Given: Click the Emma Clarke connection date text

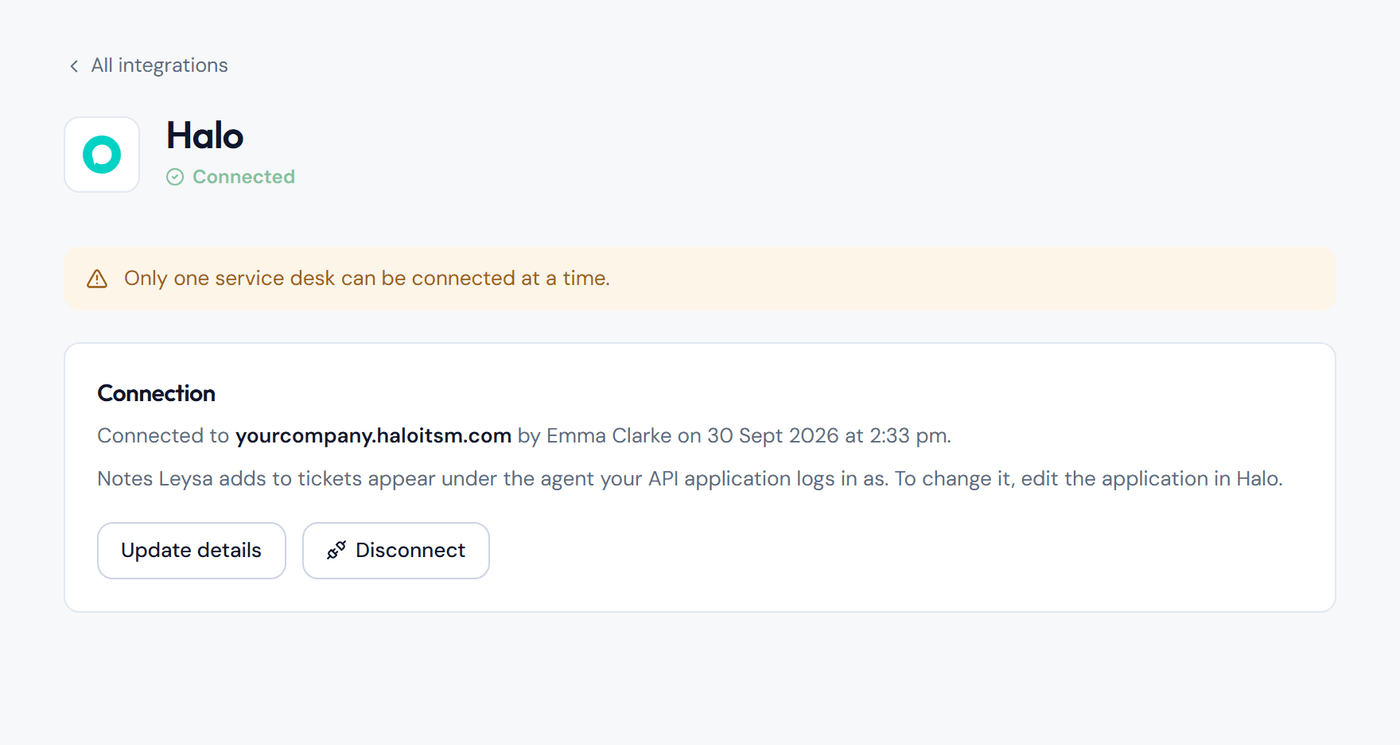Looking at the screenshot, I should [734, 436].
